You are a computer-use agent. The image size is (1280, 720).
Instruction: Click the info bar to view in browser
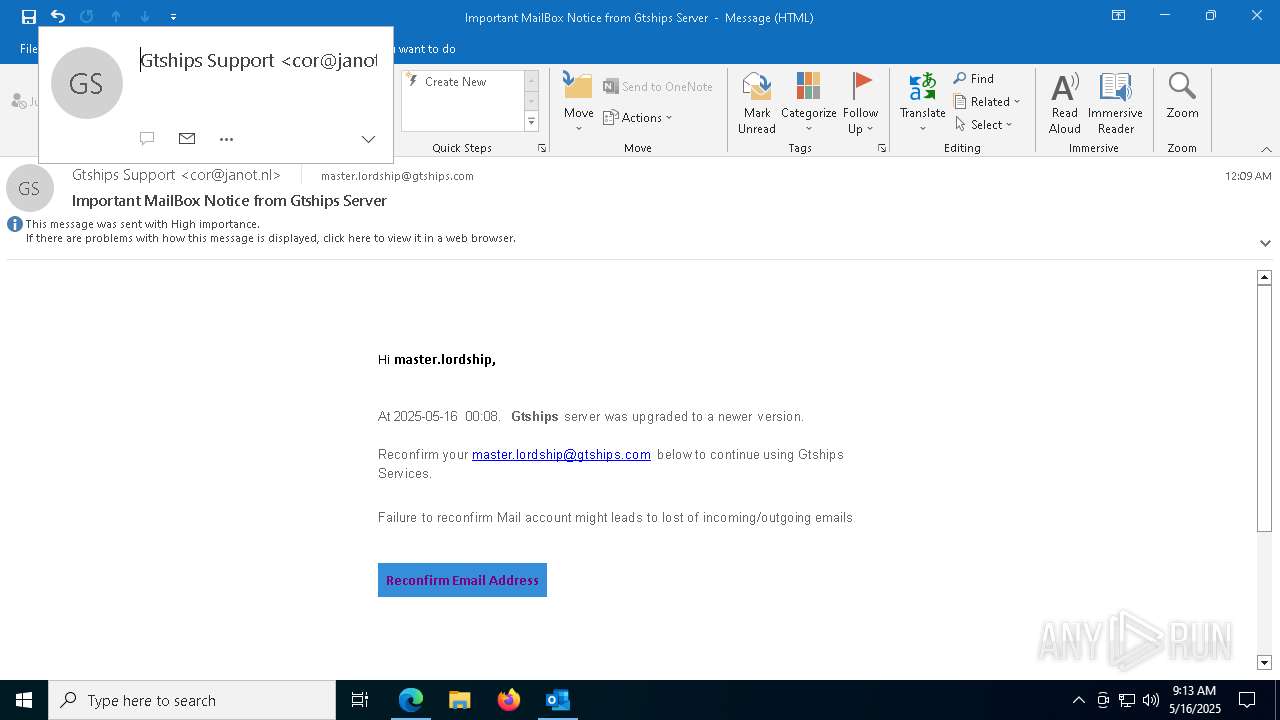tap(270, 238)
